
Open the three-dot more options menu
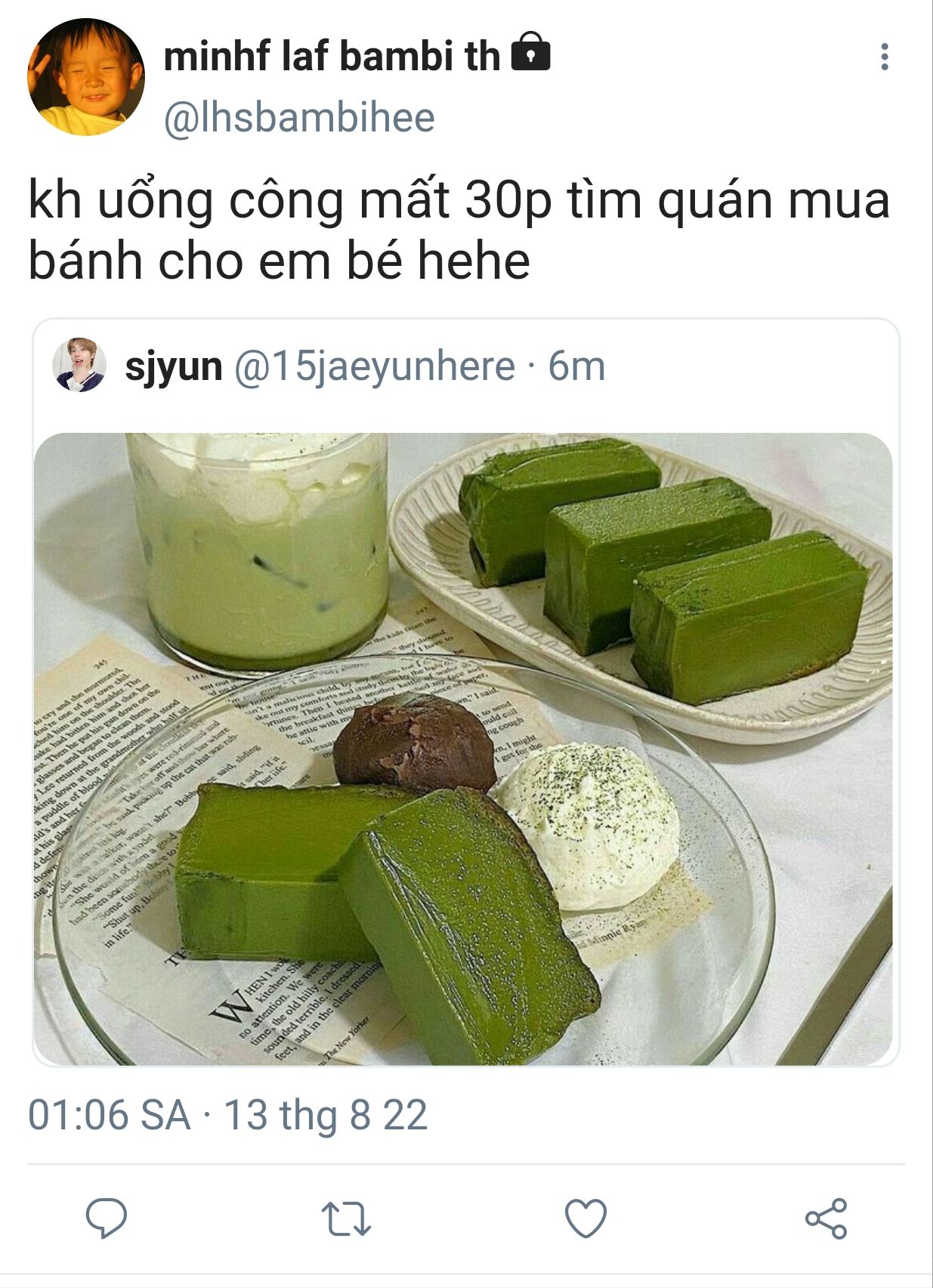(885, 57)
